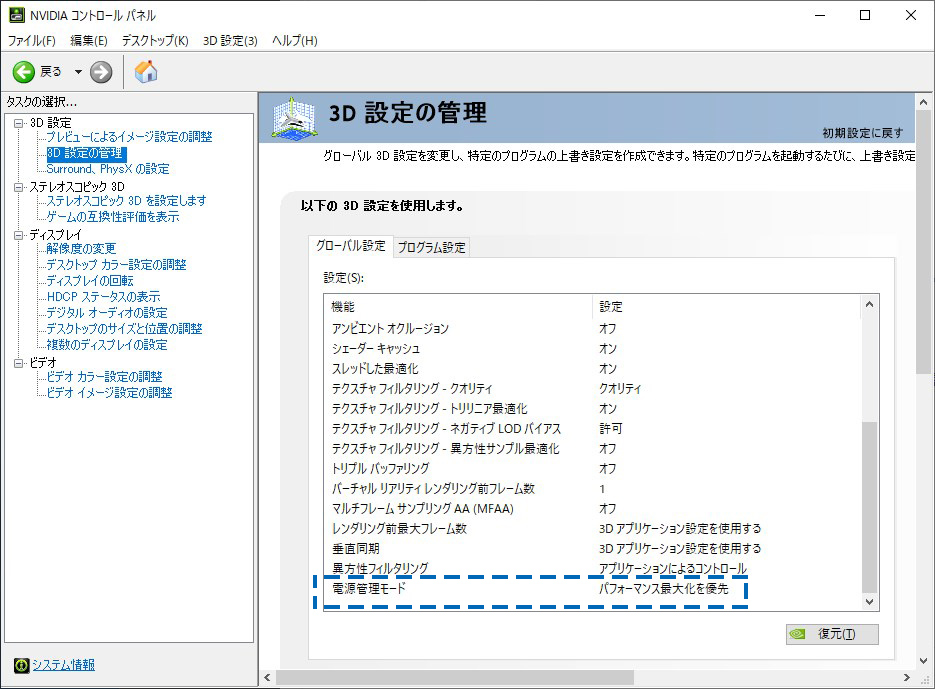Screen dimensions: 935x689
Task: Collapse the ディスプレイ tree node
Action: (x=18, y=235)
